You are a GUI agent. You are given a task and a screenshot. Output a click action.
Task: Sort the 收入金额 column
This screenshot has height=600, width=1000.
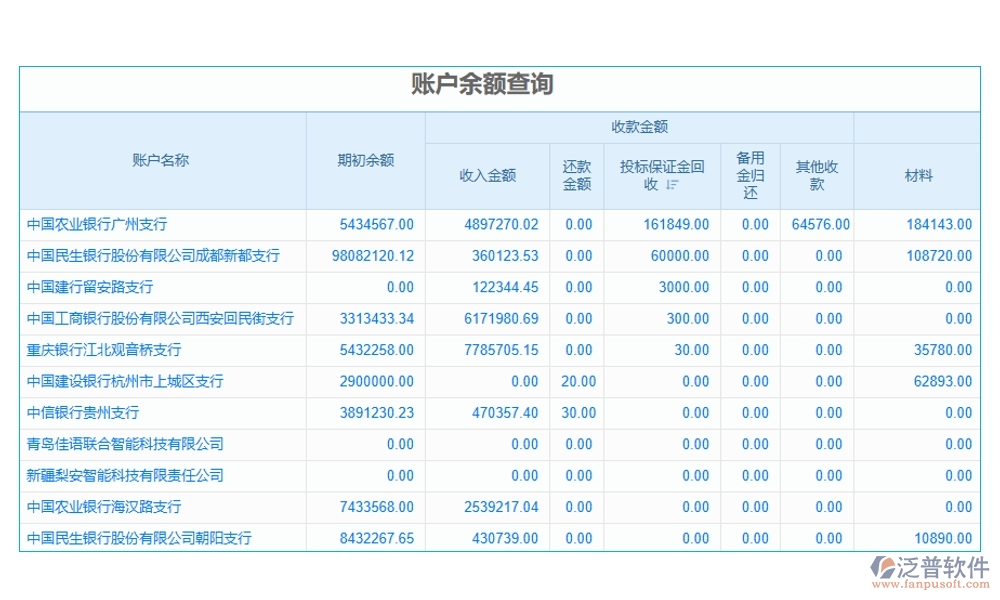click(486, 175)
